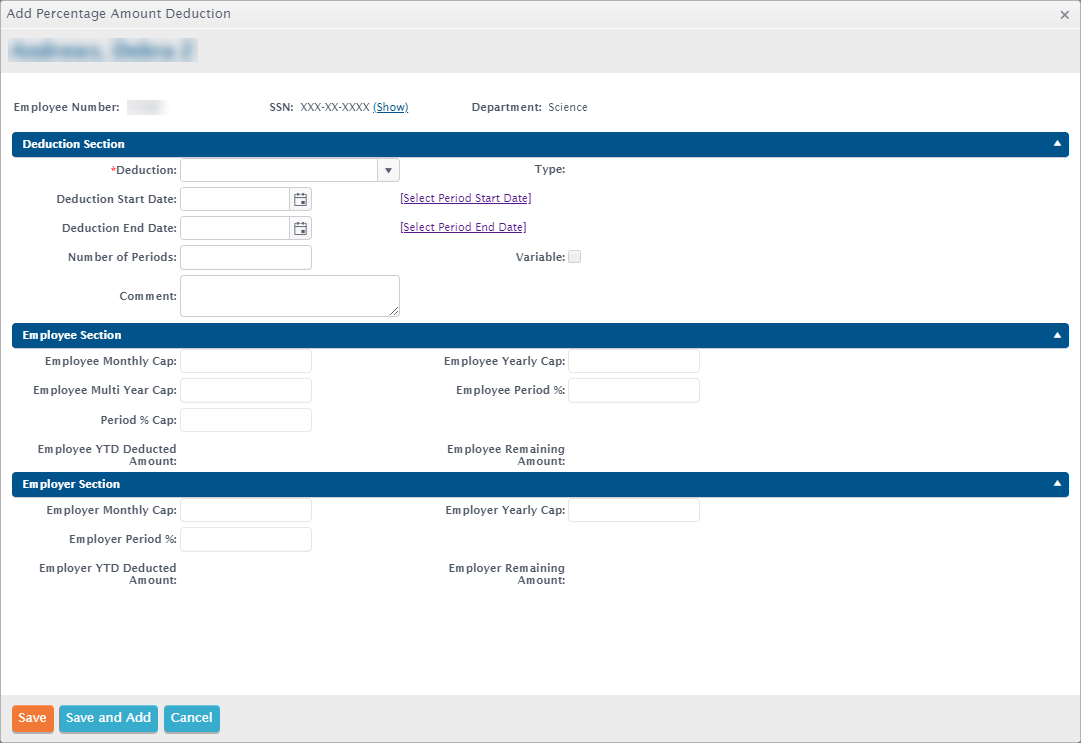Focus the Employer Yearly Cap field
1081x743 pixels.
633,510
